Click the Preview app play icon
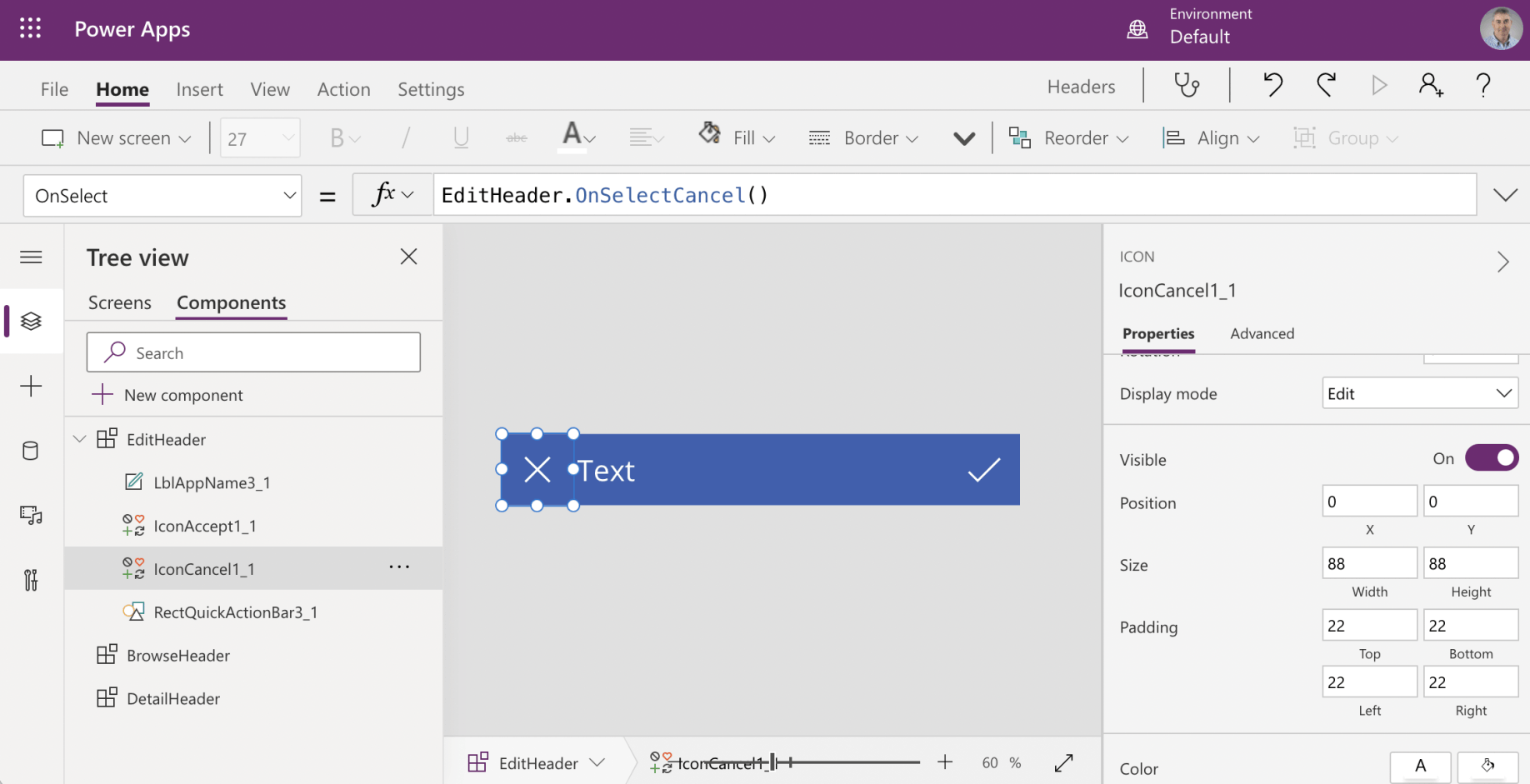Image resolution: width=1530 pixels, height=784 pixels. pos(1379,85)
